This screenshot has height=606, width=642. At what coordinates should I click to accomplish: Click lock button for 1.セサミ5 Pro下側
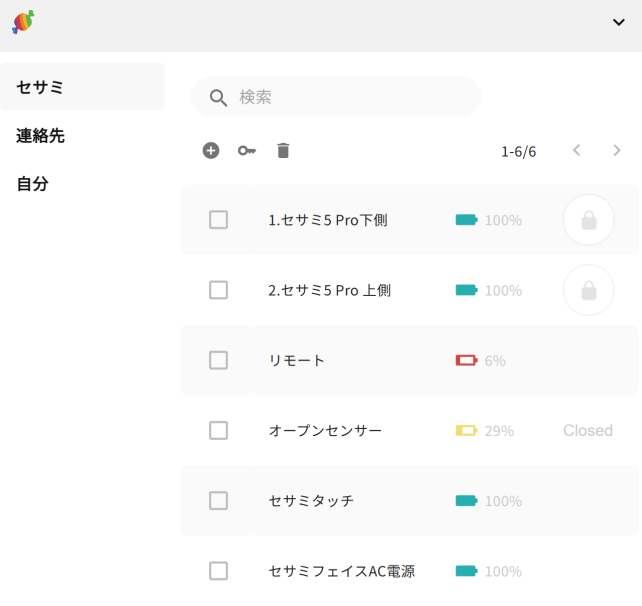[x=589, y=220]
